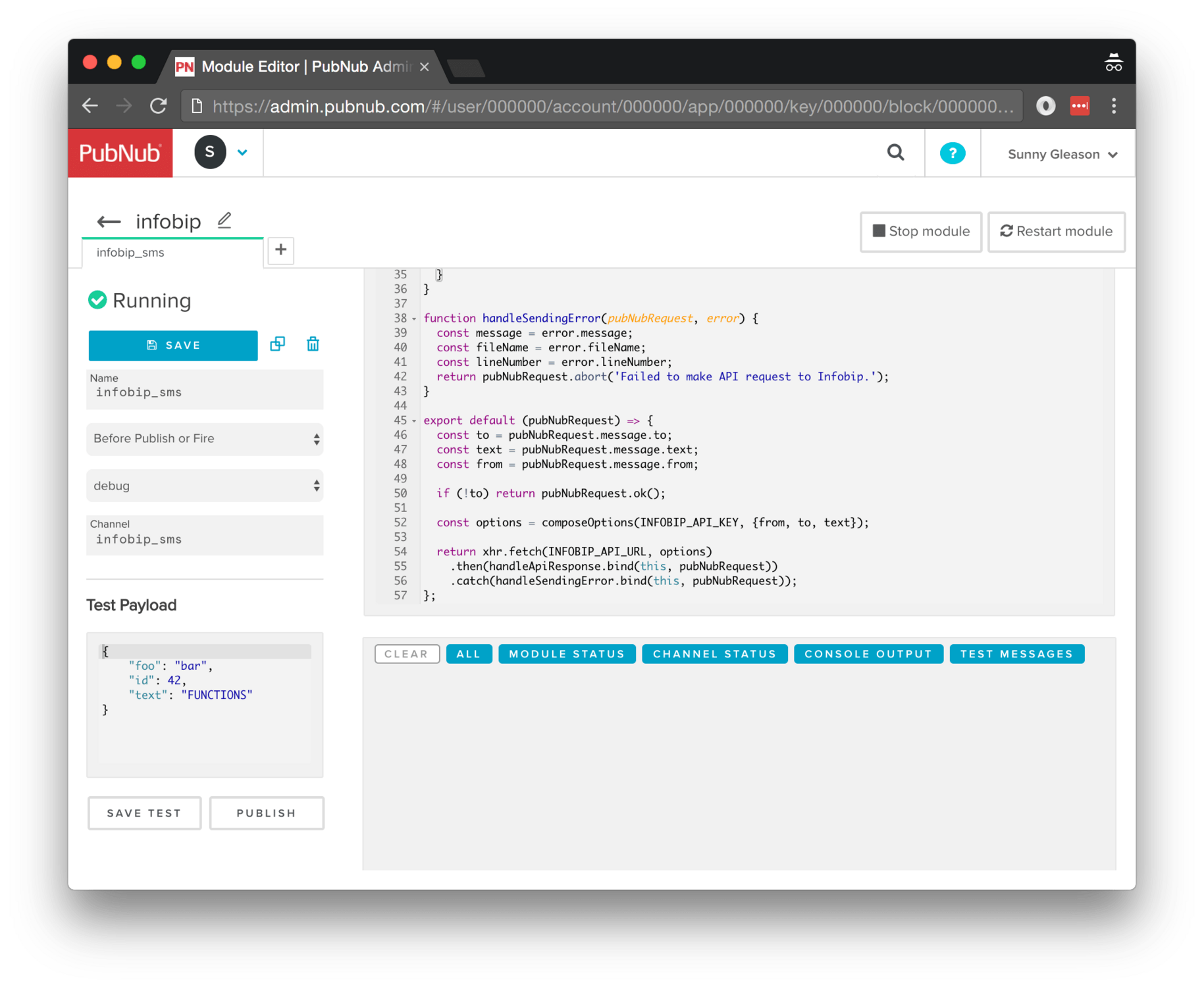
Task: Click the back arrow beside infobip
Action: (109, 222)
